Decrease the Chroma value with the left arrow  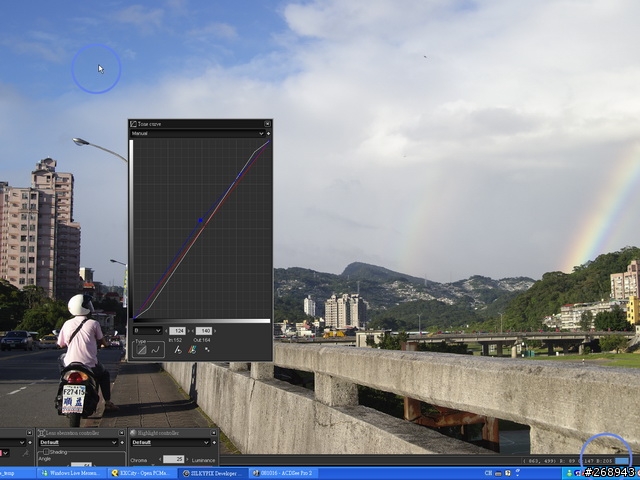(160, 460)
